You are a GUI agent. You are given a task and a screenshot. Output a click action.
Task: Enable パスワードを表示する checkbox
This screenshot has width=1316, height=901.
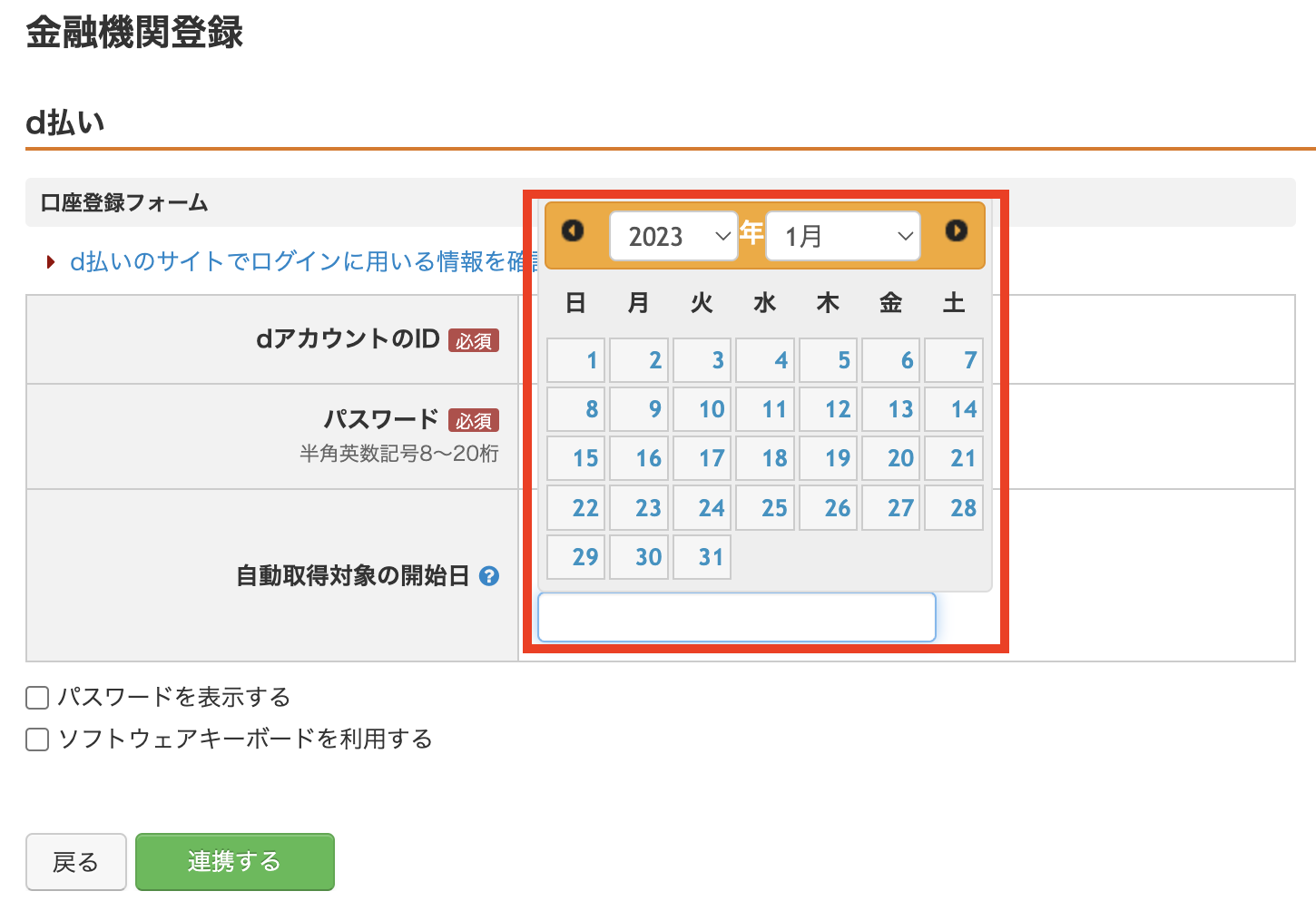point(37,698)
